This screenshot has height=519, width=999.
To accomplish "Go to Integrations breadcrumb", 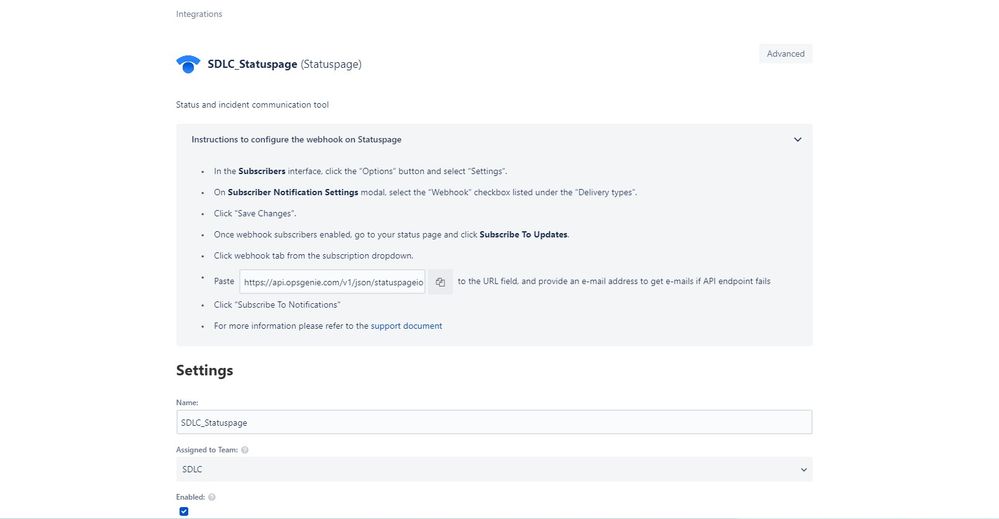I will click(199, 14).
